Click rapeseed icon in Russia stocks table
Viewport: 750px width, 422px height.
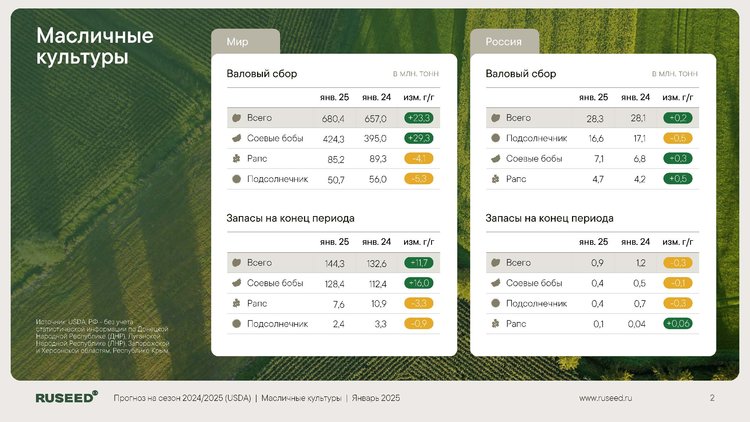pyautogui.click(x=496, y=324)
